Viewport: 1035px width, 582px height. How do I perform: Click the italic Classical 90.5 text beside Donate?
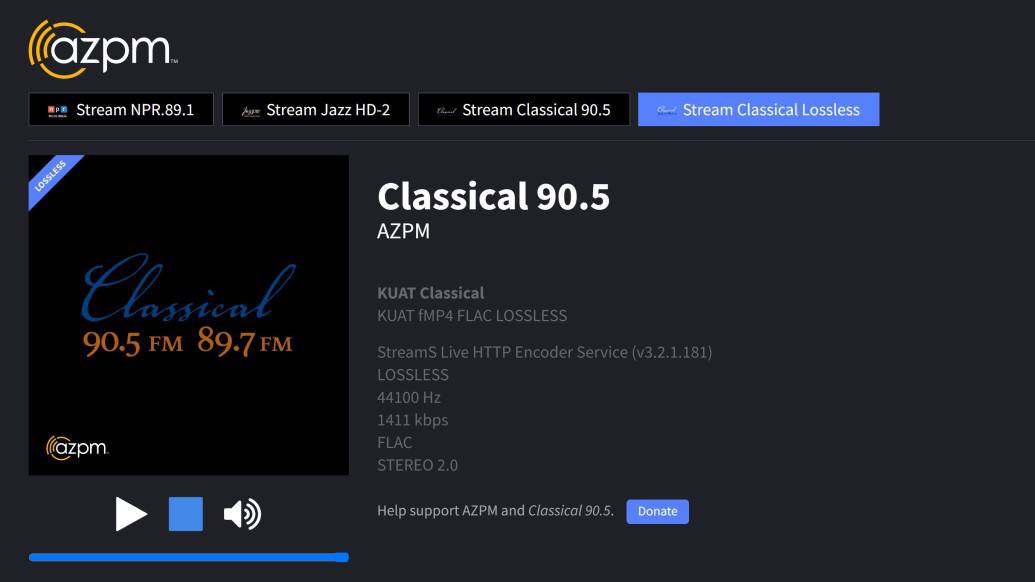[569, 511]
